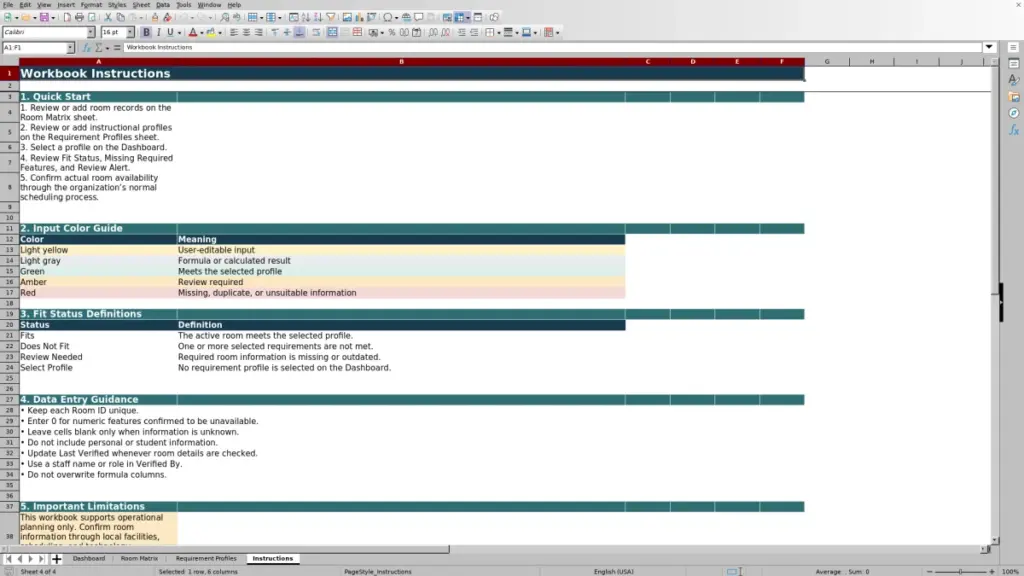
Task: Open the sidebar Styles icon
Action: (x=1014, y=80)
